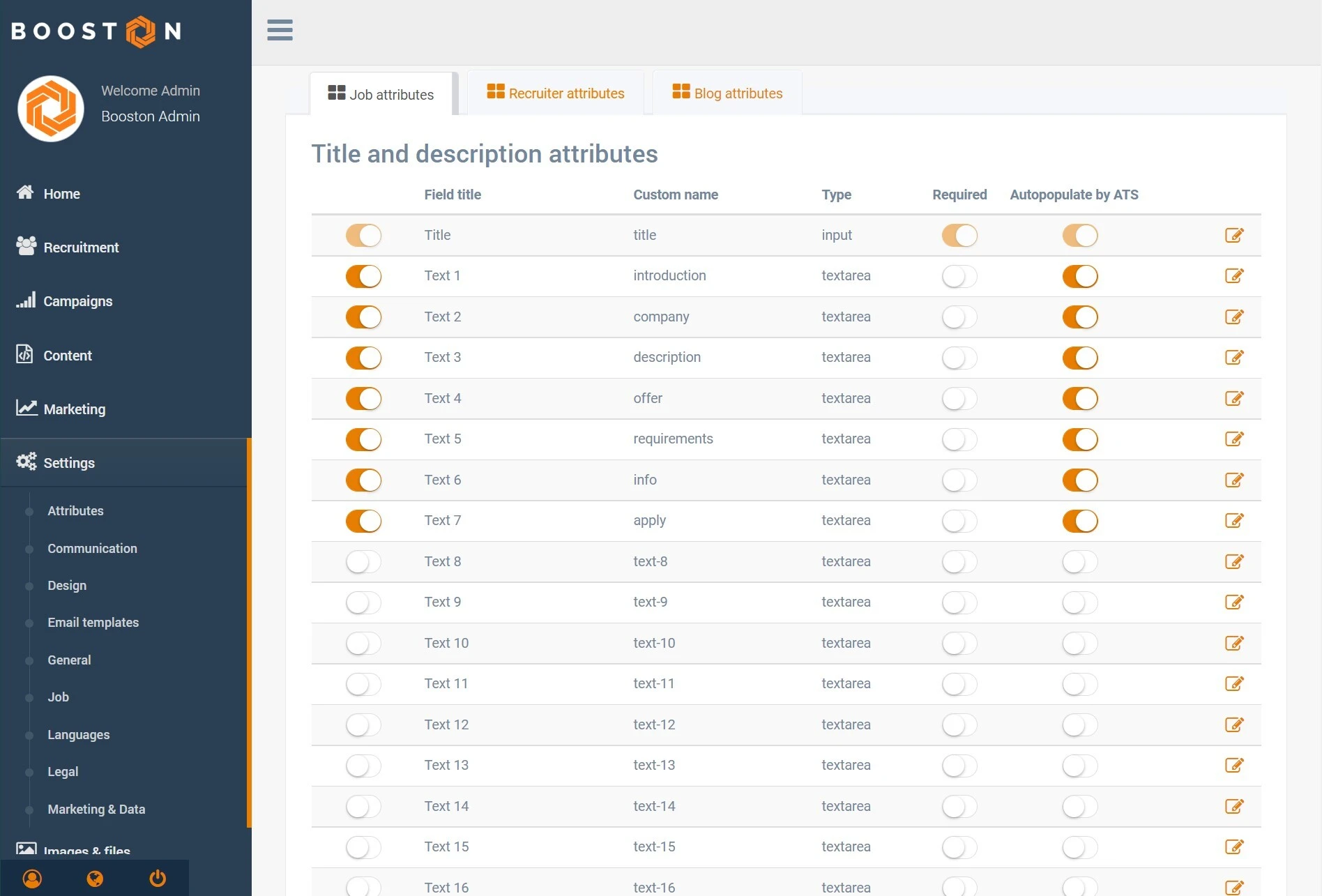
Task: Click the user profile icon in bottom bar
Action: pyautogui.click(x=32, y=878)
